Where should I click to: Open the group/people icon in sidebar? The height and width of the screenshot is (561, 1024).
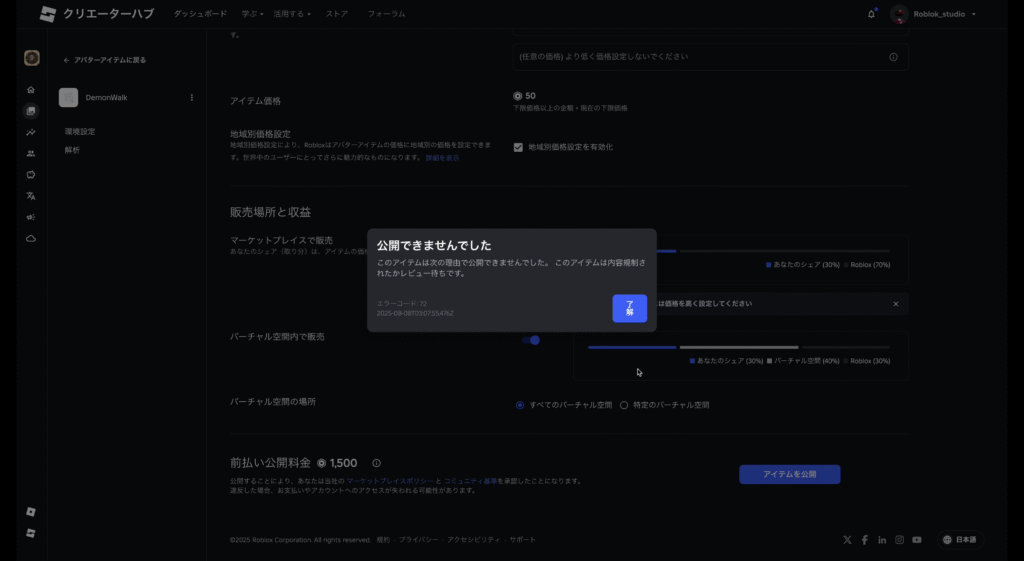point(31,153)
